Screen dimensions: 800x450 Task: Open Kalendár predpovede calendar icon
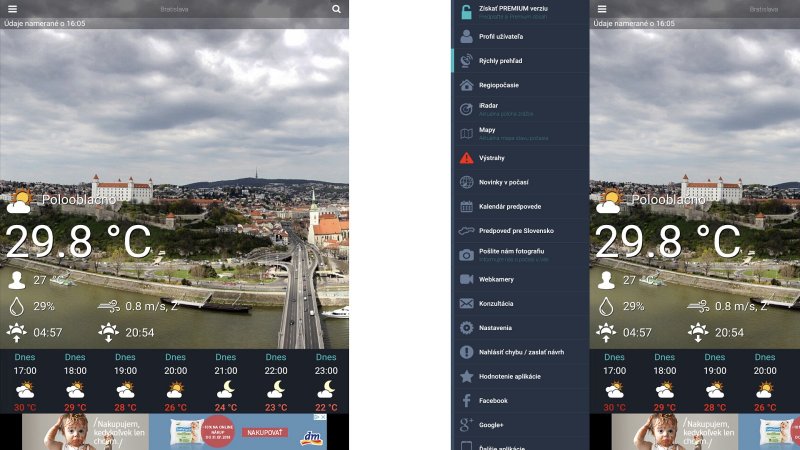(x=466, y=207)
